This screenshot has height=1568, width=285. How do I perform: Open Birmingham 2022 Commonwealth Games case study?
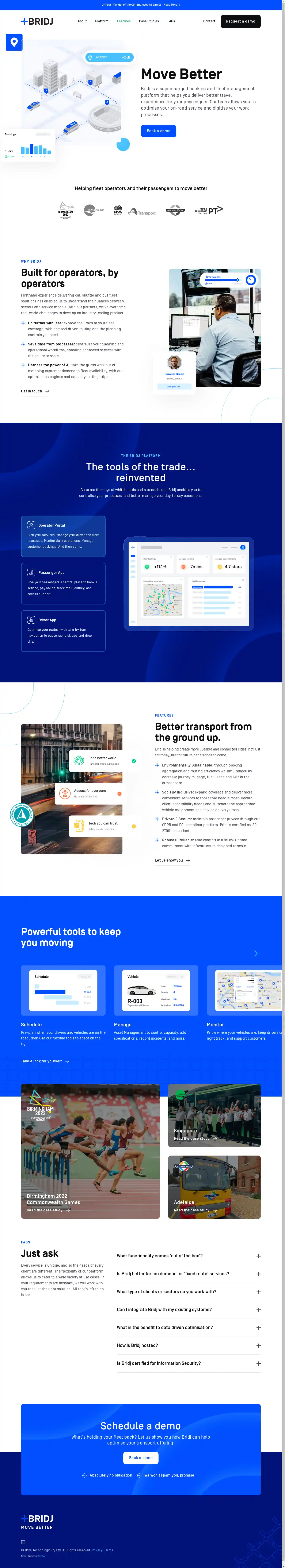click(48, 1210)
